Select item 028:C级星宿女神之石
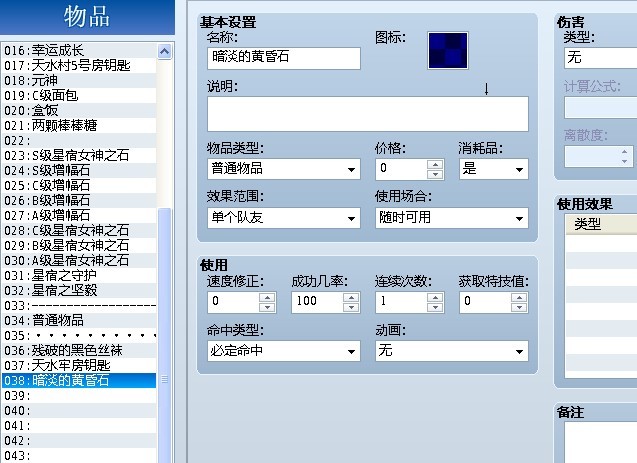 (x=79, y=231)
